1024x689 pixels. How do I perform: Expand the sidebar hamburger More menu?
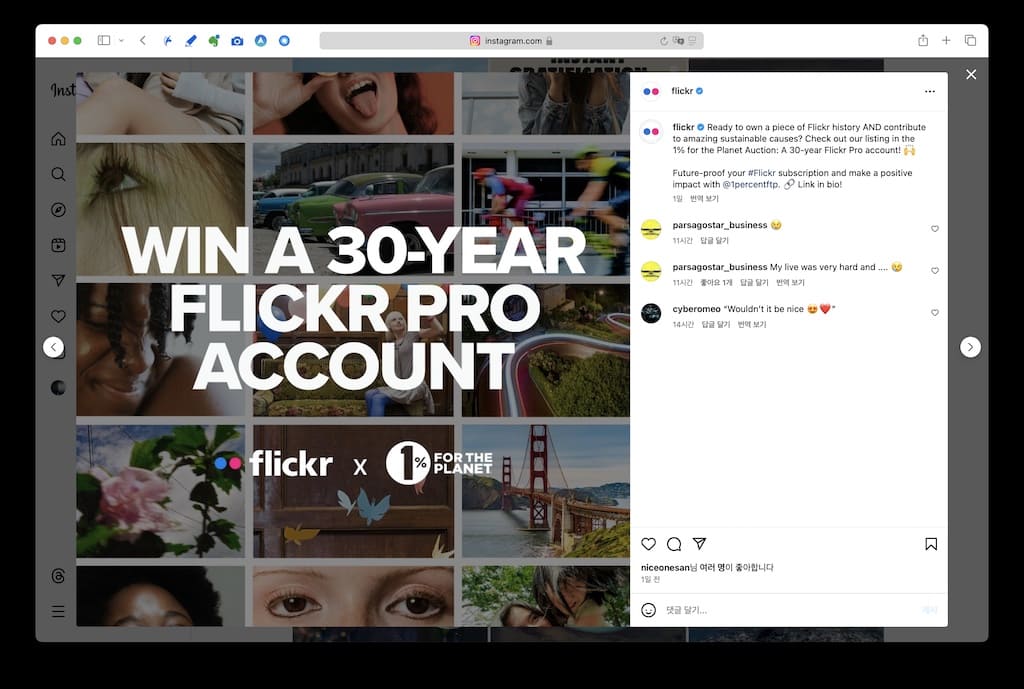point(58,611)
